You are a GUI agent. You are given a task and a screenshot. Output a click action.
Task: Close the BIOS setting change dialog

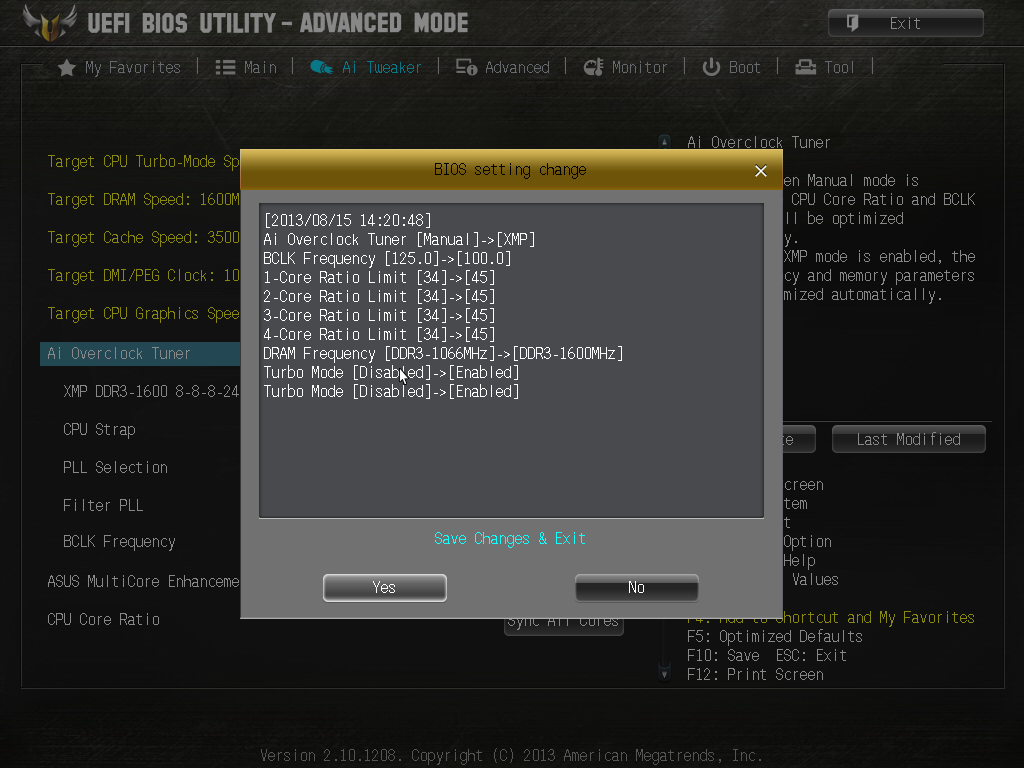[x=761, y=170]
